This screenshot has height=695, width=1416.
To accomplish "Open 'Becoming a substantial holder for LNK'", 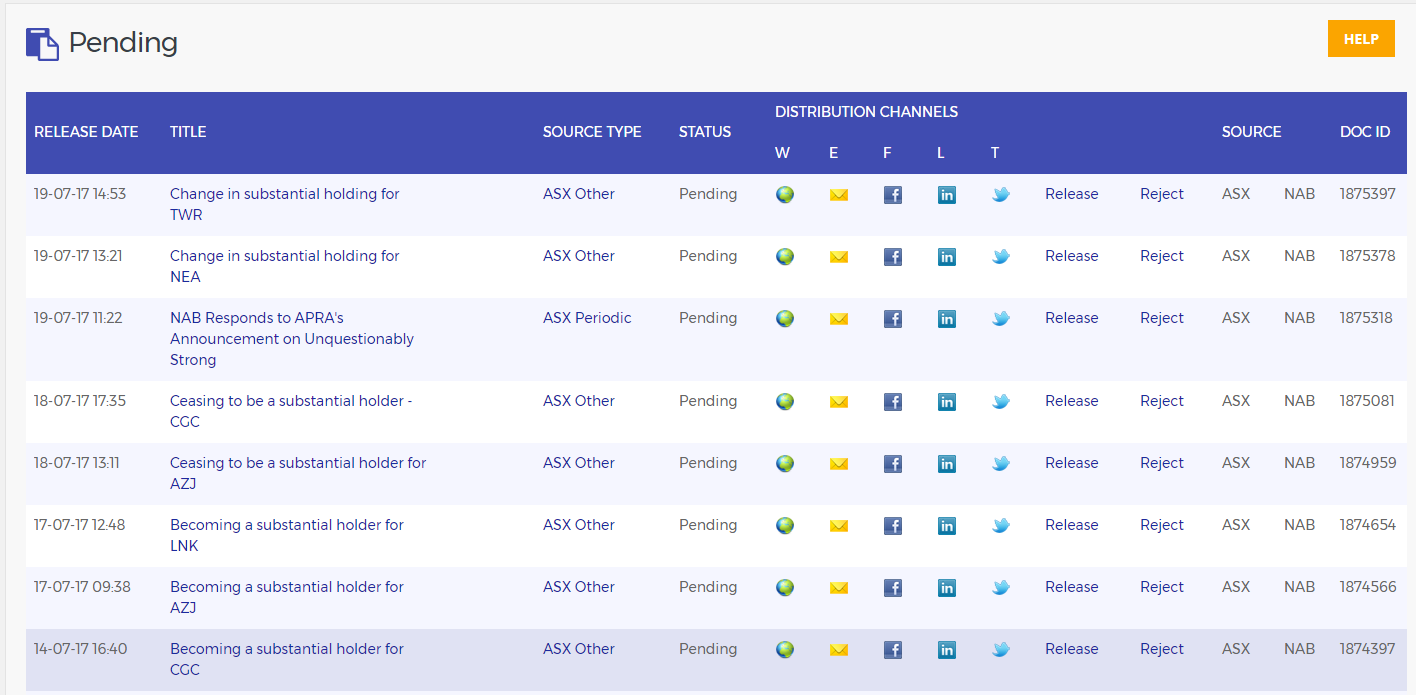I will point(287,535).
